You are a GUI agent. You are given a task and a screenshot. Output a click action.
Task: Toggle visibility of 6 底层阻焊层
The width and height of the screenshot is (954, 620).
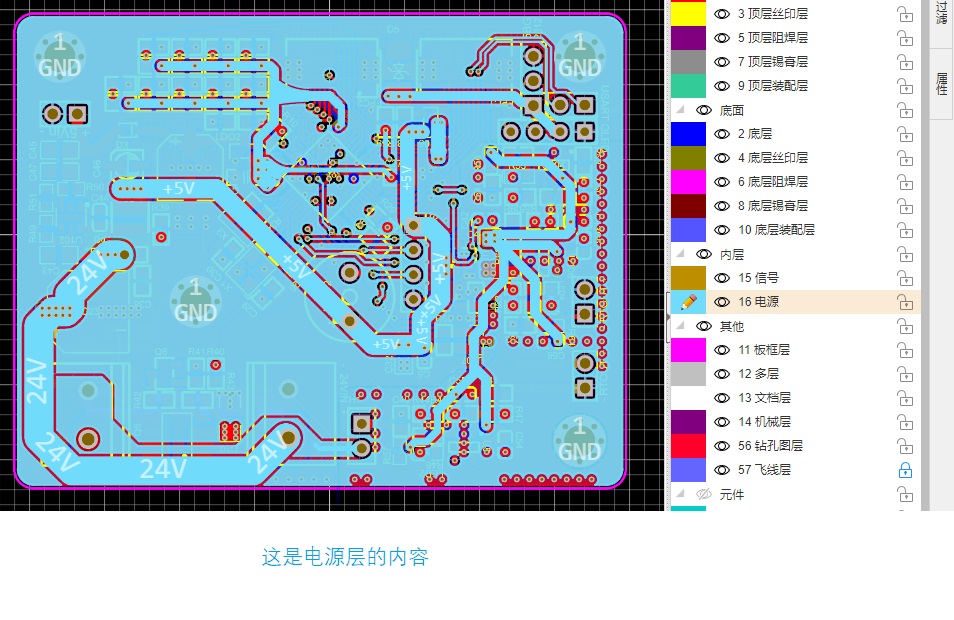pos(722,182)
